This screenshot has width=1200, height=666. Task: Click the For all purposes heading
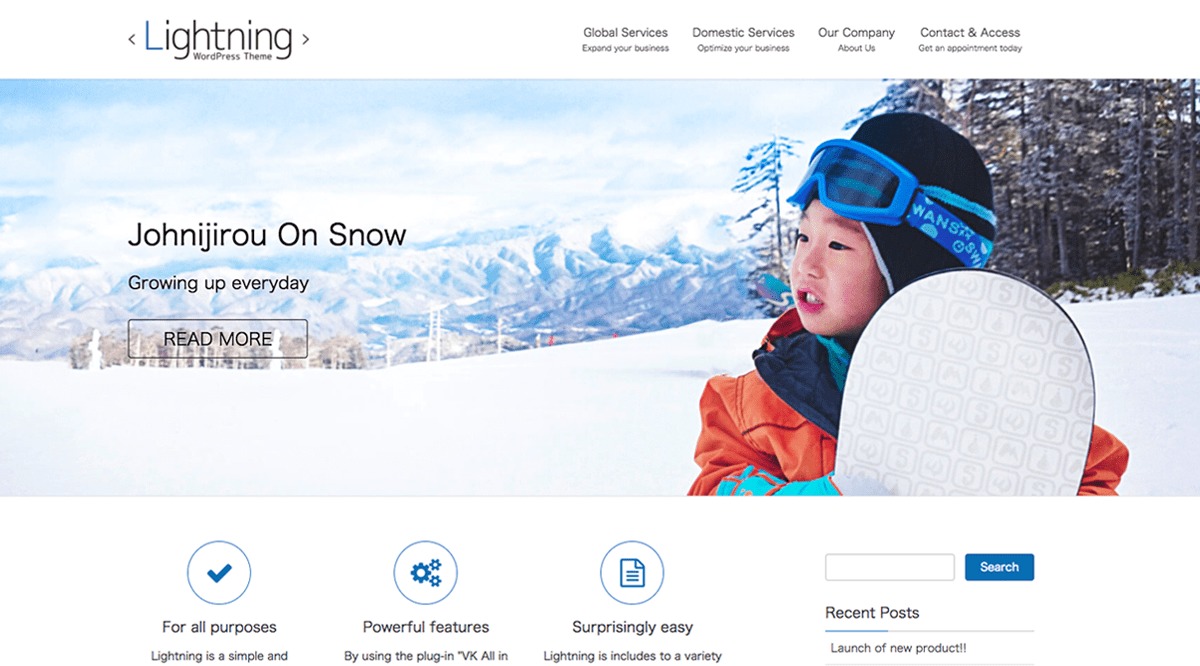(x=219, y=627)
